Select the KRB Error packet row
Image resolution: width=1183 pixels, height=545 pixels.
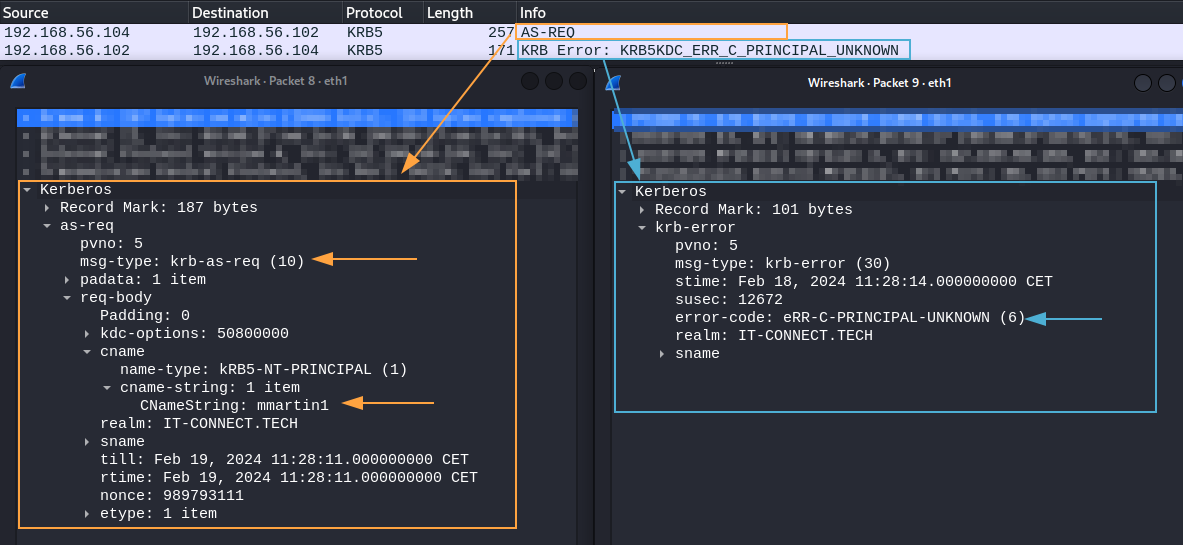click(x=300, y=50)
